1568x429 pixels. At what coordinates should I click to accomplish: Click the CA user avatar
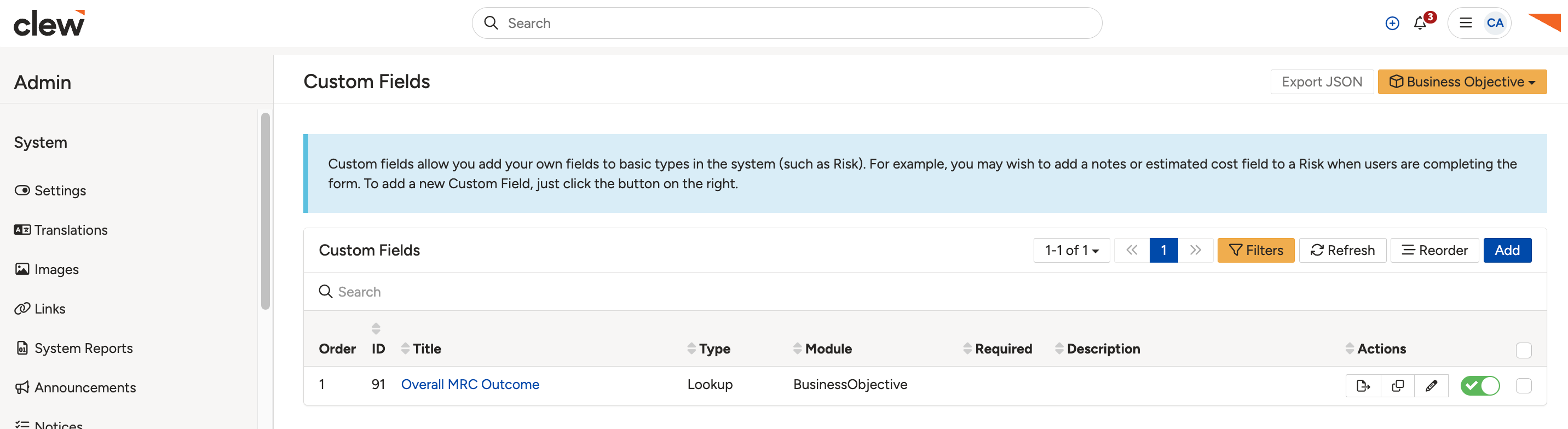1494,23
